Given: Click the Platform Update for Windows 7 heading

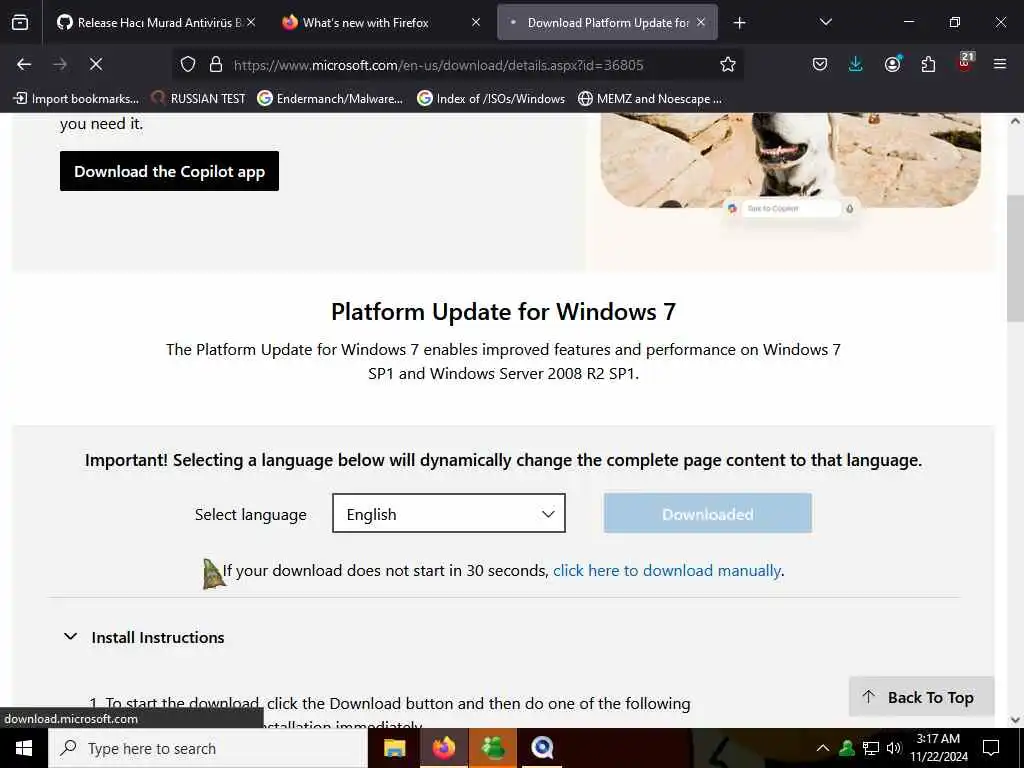Looking at the screenshot, I should pyautogui.click(x=503, y=312).
